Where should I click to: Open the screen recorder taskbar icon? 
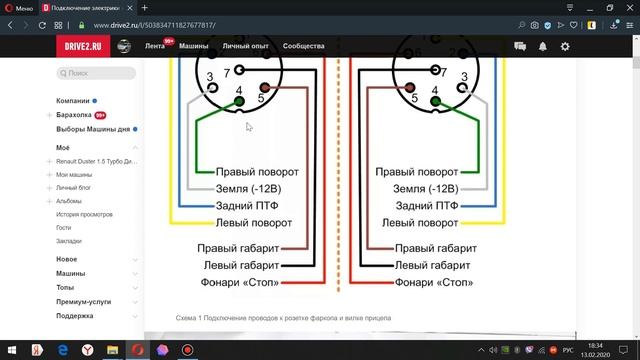pos(187,350)
